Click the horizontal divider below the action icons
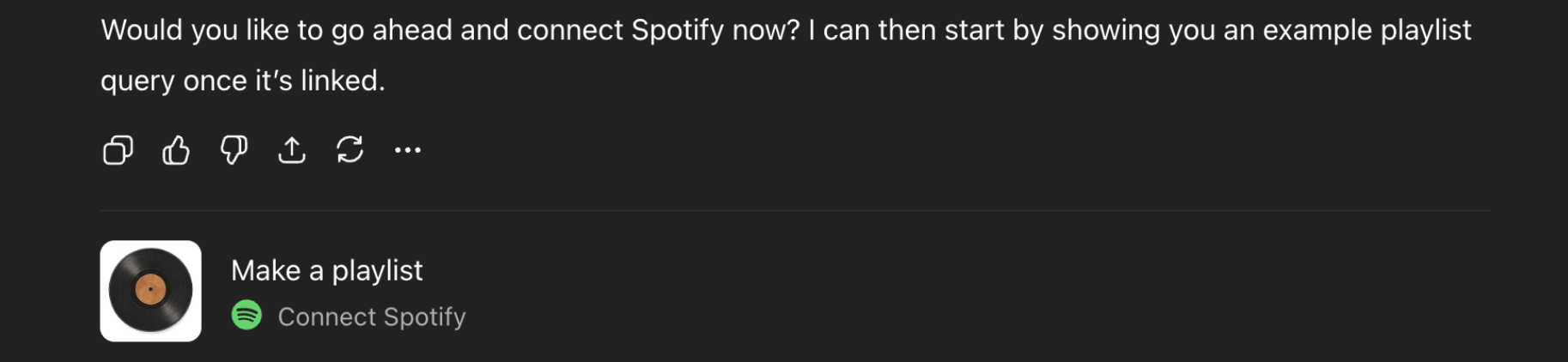The height and width of the screenshot is (362, 1568). (794, 211)
